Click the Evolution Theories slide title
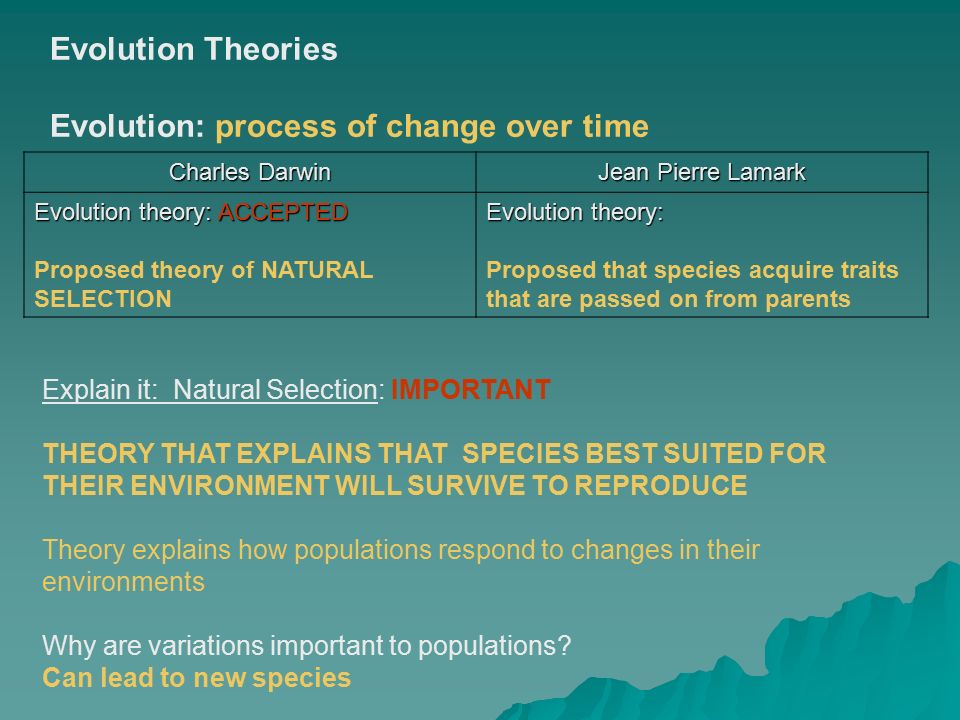 click(193, 49)
